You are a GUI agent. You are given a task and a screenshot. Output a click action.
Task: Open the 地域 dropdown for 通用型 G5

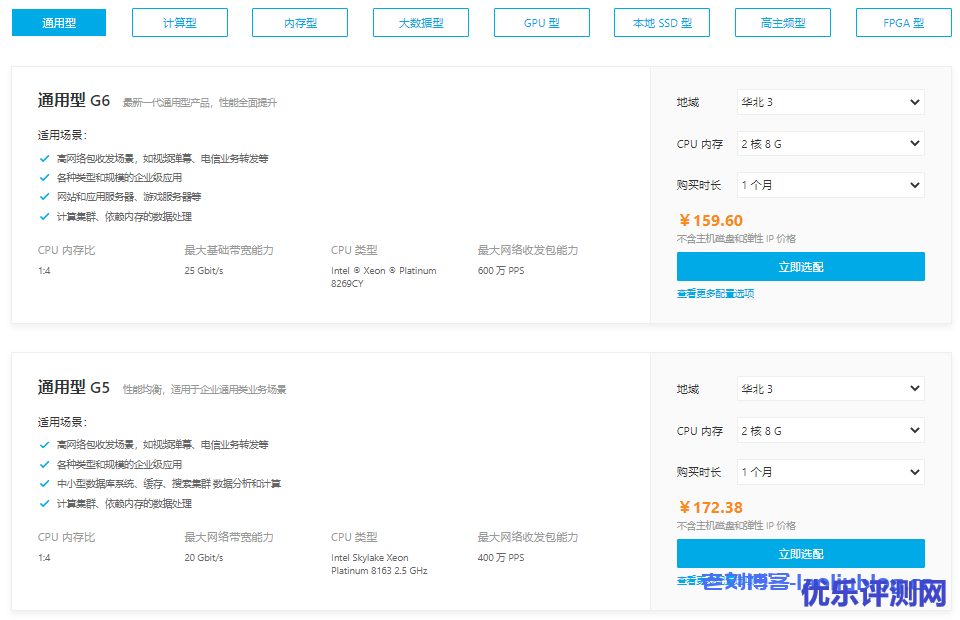[x=830, y=389]
